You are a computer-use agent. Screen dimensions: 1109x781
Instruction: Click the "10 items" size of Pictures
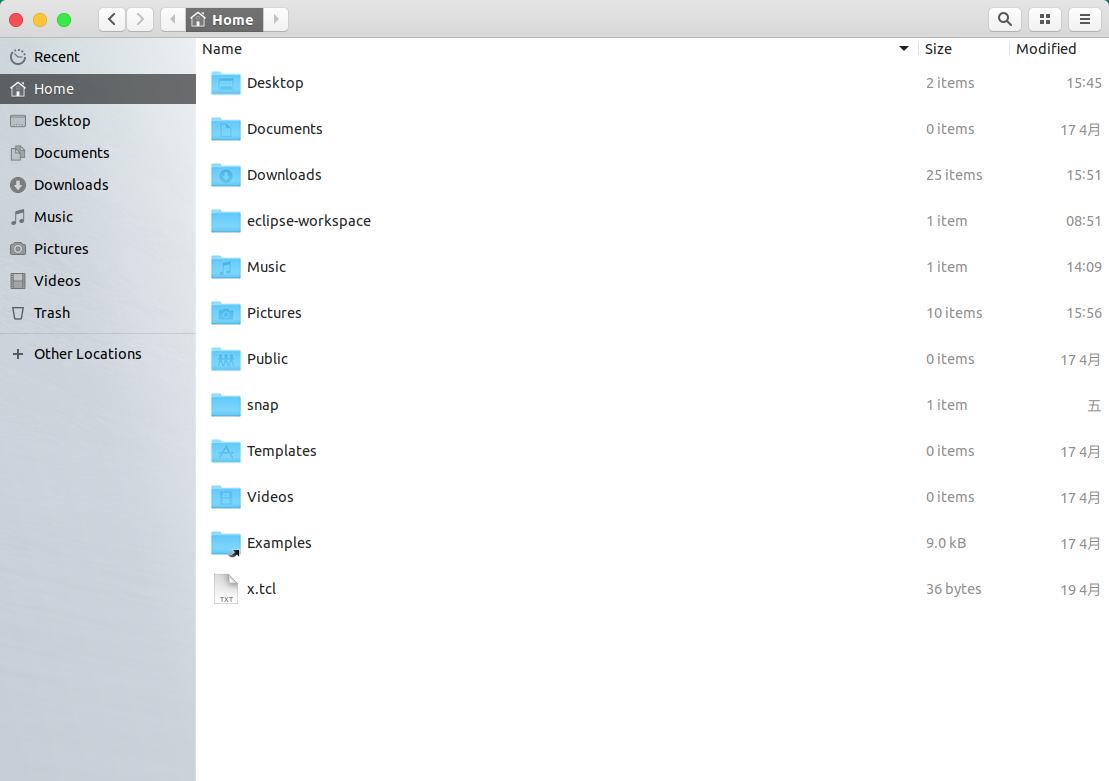point(954,313)
